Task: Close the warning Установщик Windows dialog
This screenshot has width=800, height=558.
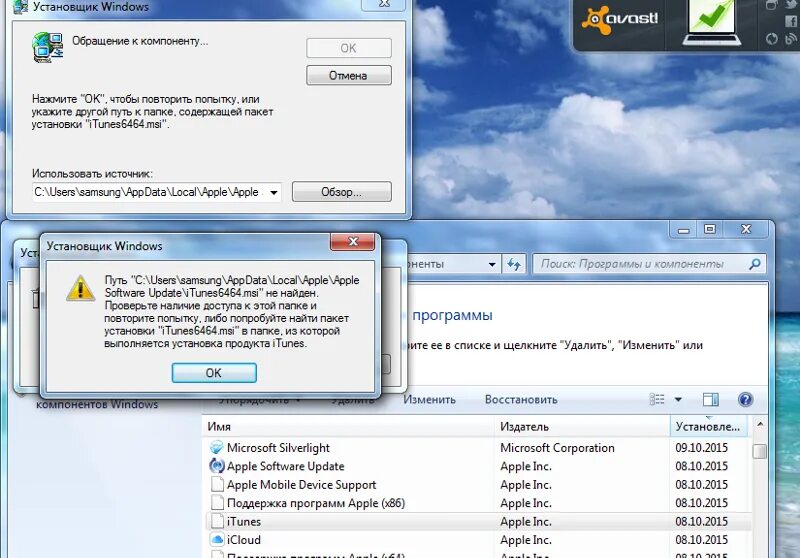Action: click(x=353, y=242)
